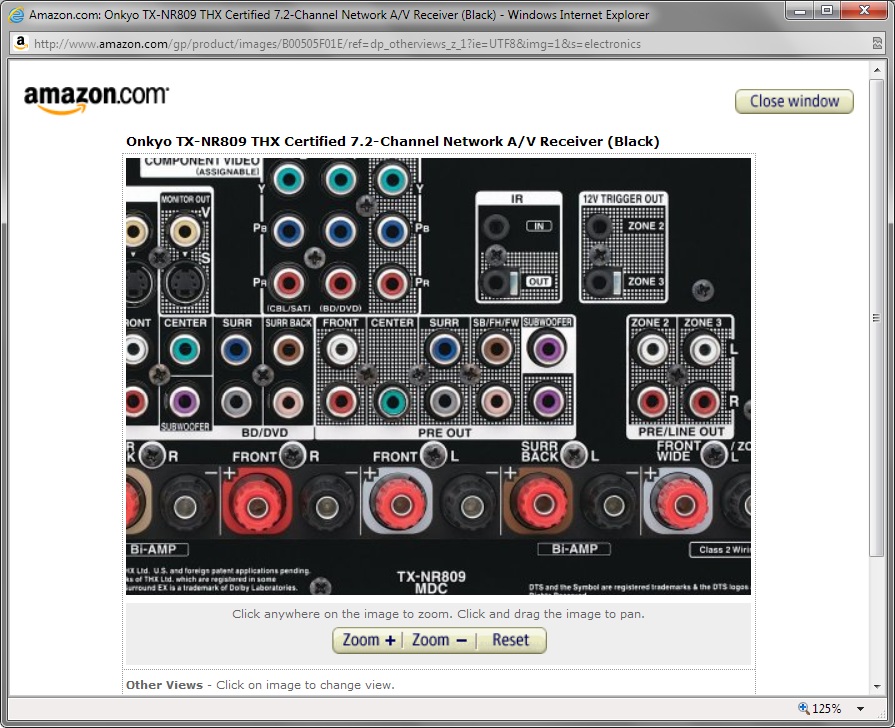Close the Internet Explorer window
895x728 pixels.
[864, 11]
